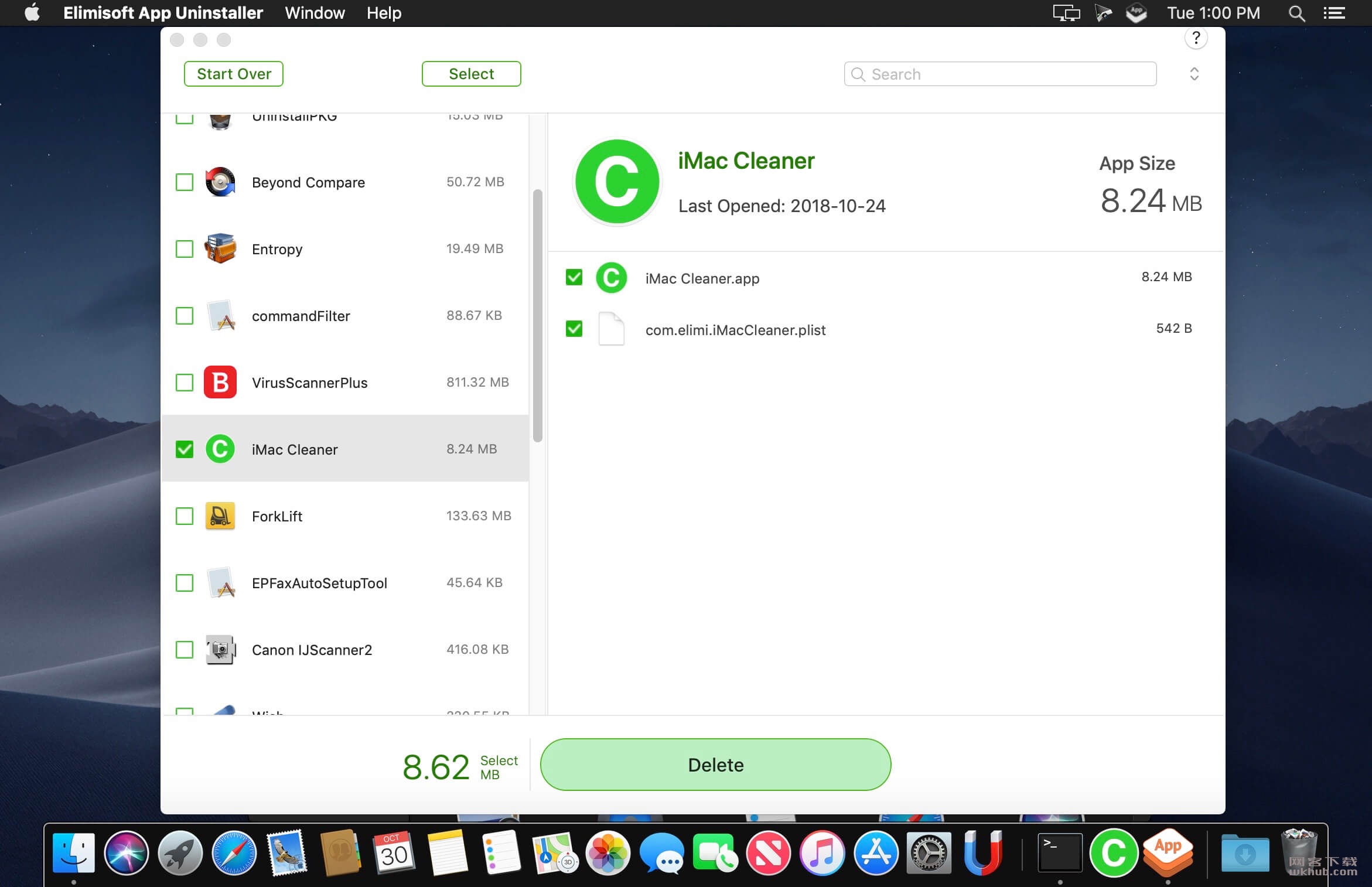
Task: Open Maps app in the Dock
Action: (x=555, y=852)
